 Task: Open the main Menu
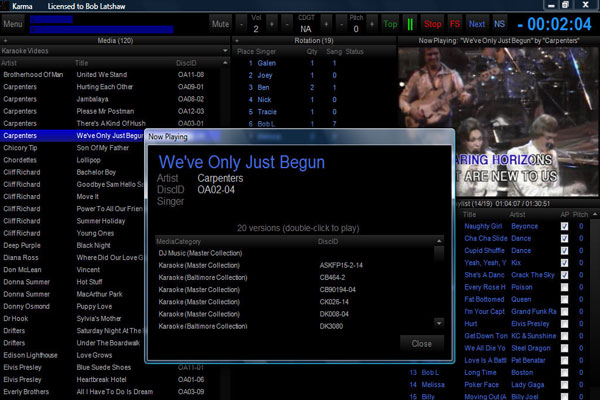point(13,24)
